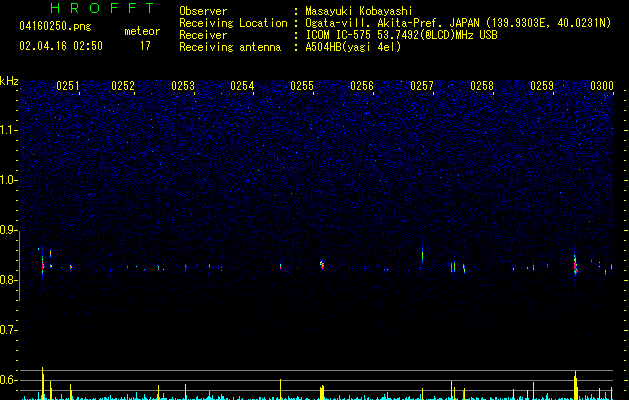Click the 0257 time marker

click(x=422, y=86)
